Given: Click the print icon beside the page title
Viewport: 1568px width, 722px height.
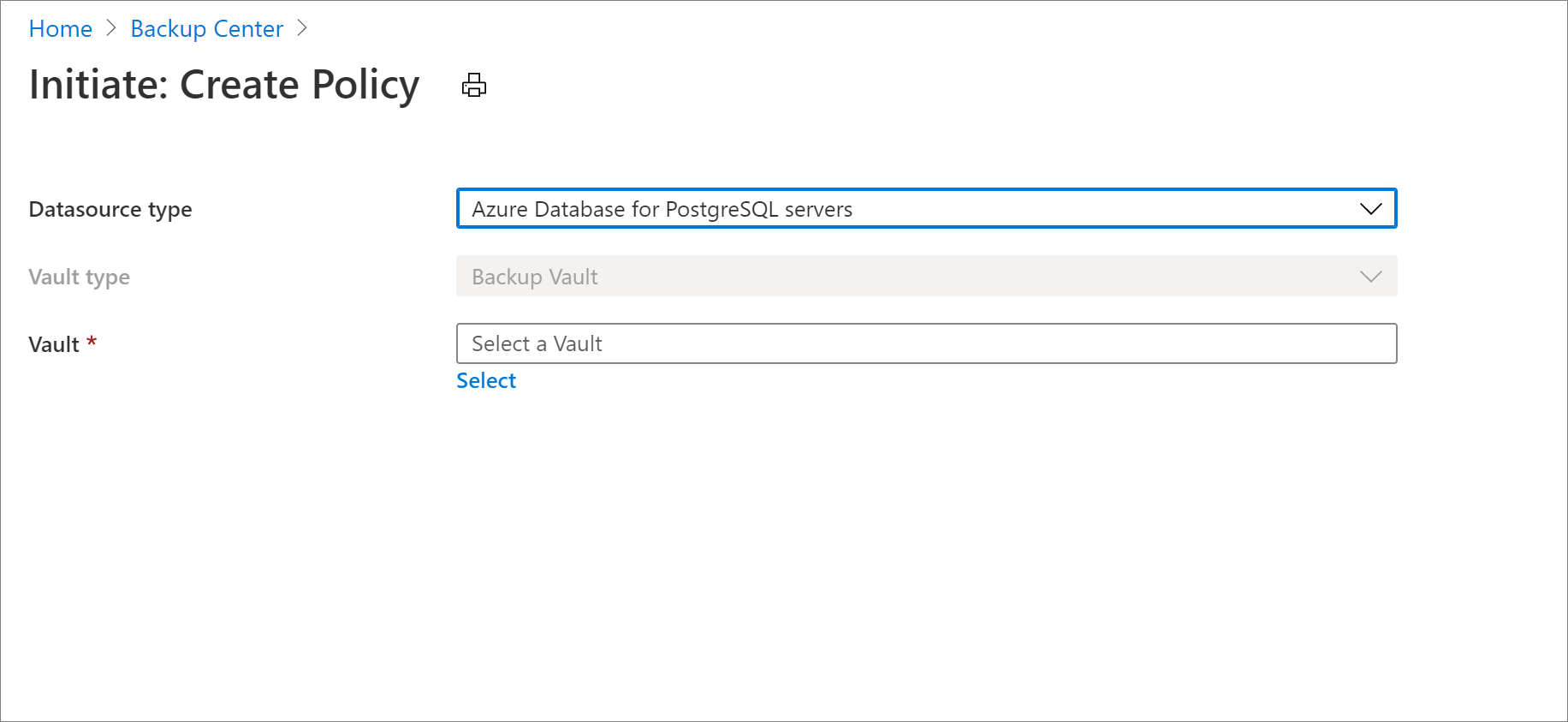Looking at the screenshot, I should pos(473,85).
